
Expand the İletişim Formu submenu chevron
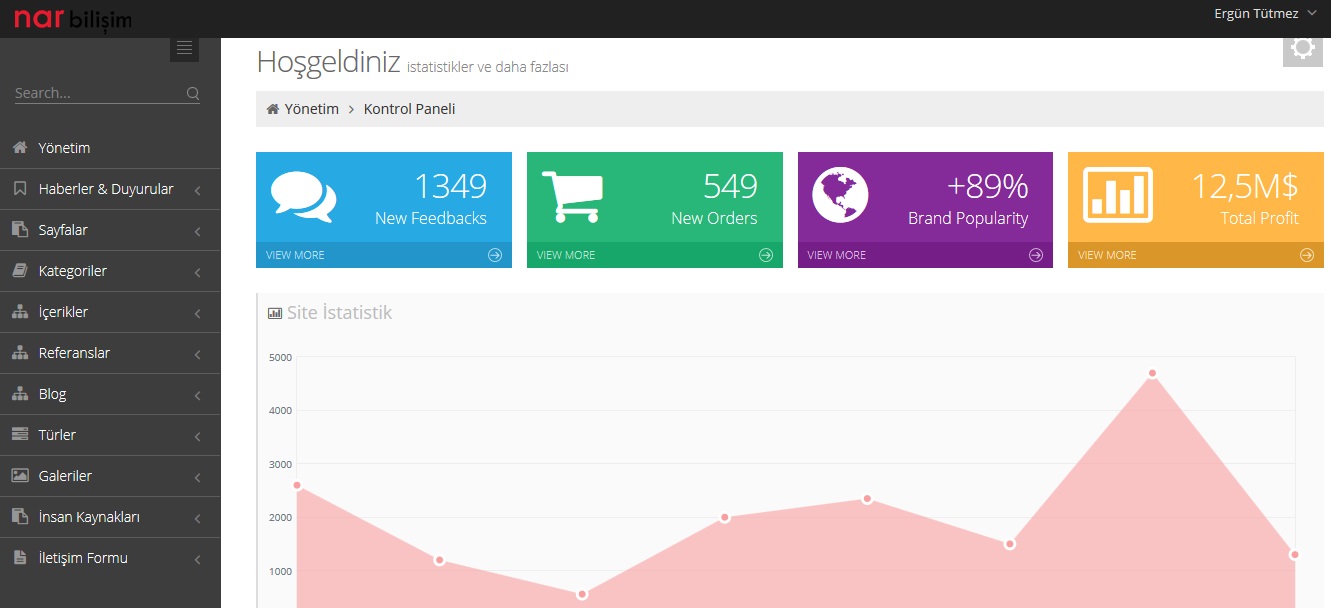198,559
